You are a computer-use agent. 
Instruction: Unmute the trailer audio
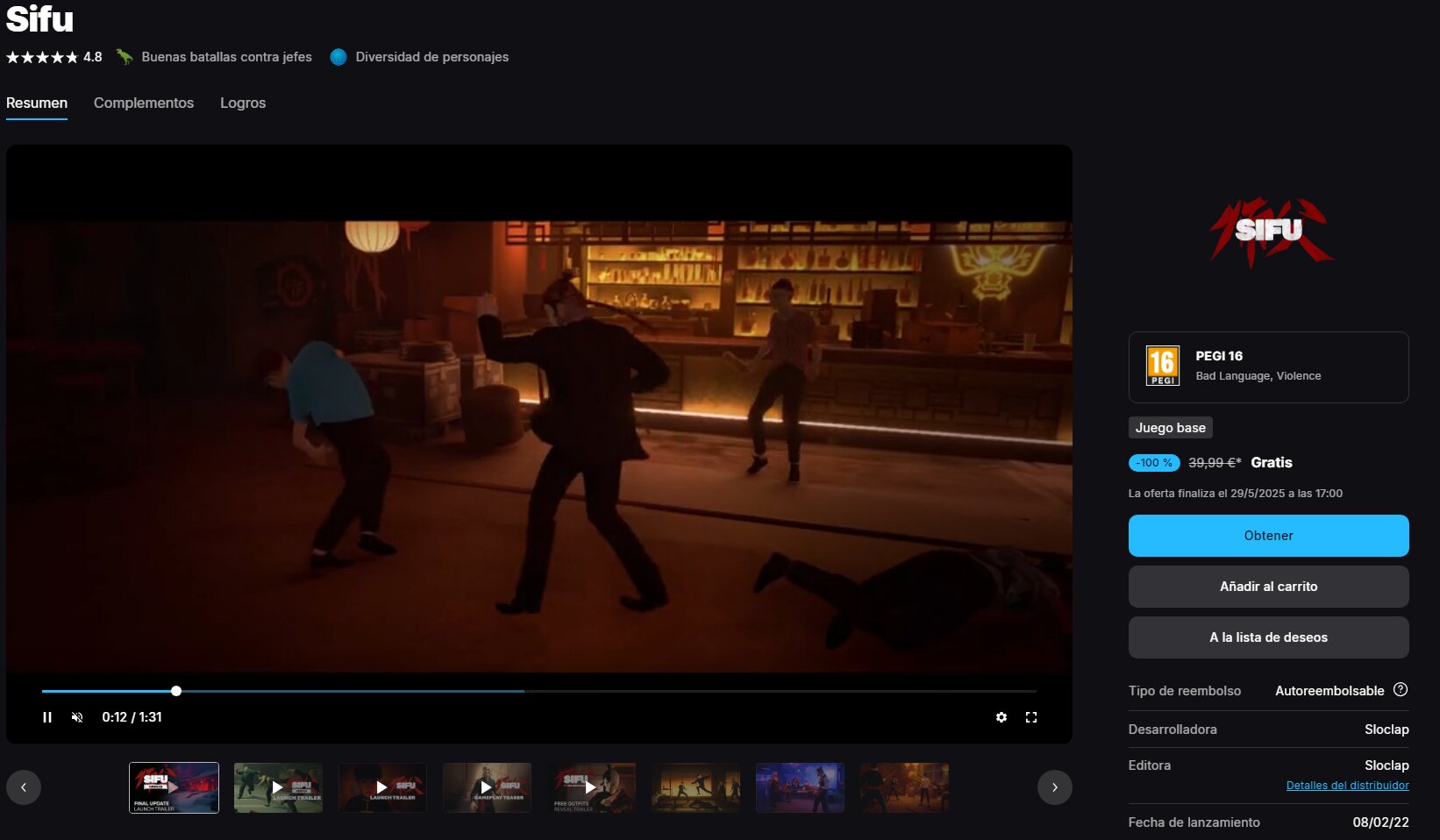click(77, 717)
